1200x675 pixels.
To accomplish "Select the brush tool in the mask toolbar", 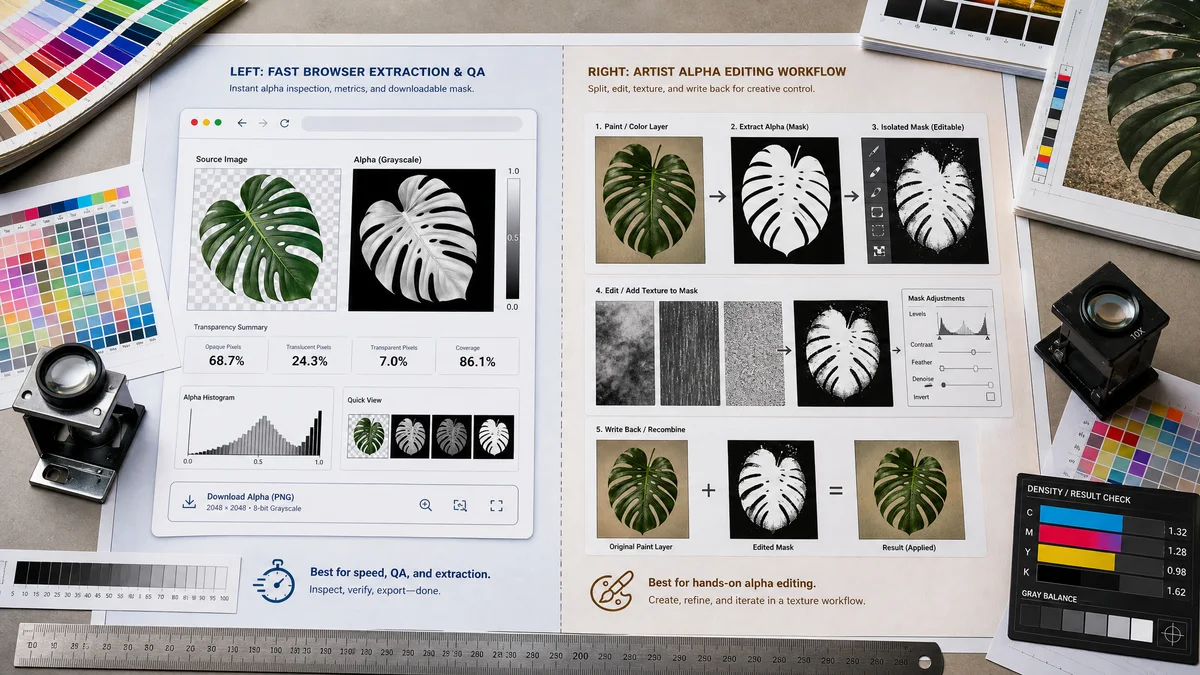I will pyautogui.click(x=875, y=150).
